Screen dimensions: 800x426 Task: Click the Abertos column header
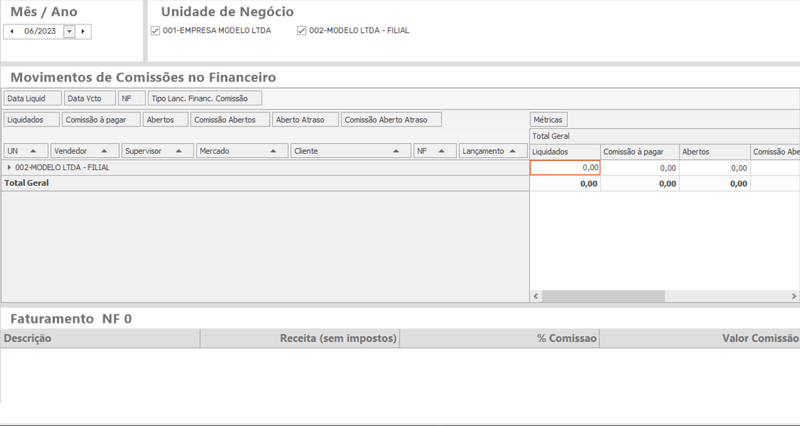pyautogui.click(x=715, y=152)
